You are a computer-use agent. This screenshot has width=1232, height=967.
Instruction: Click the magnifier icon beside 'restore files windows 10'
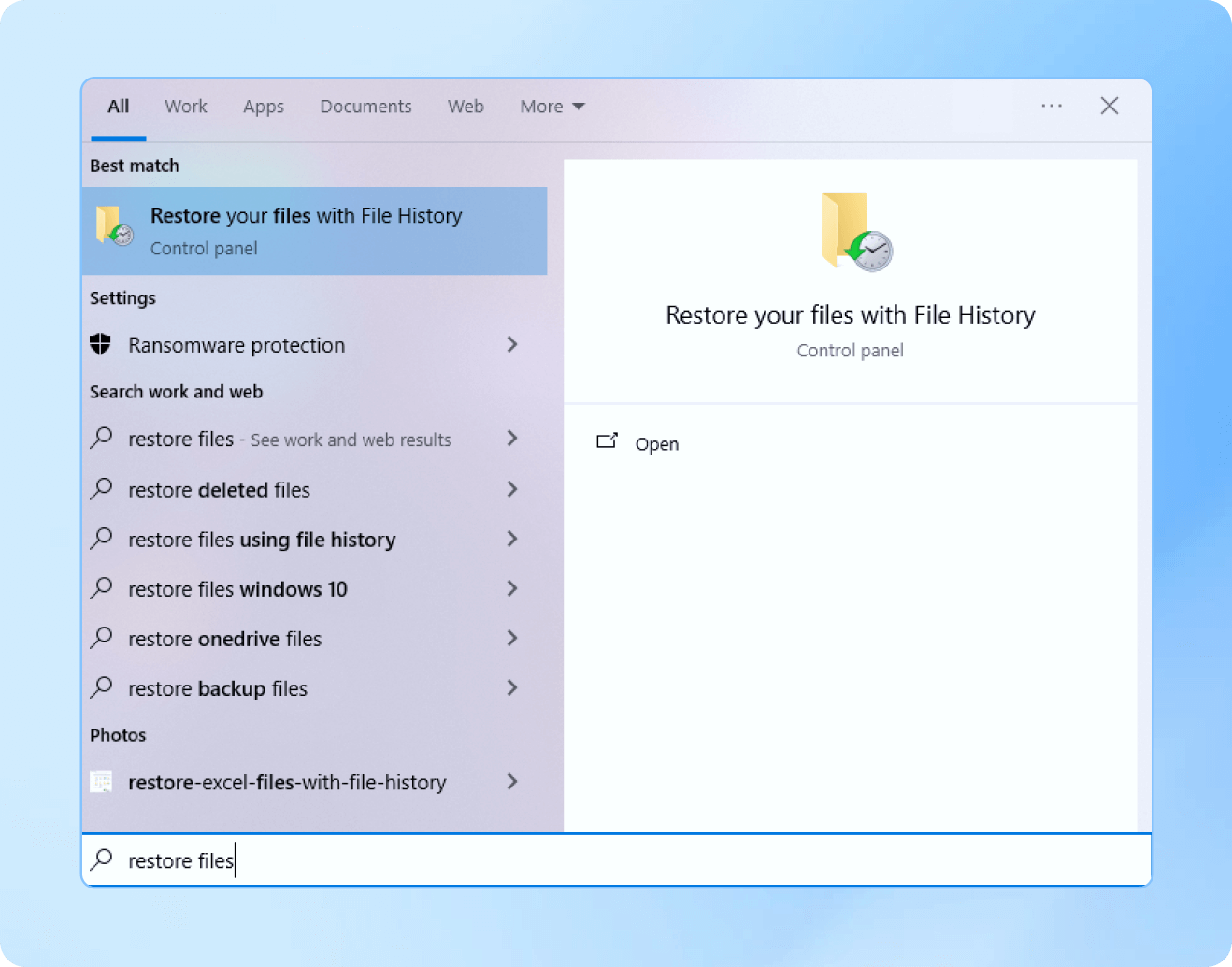(101, 588)
